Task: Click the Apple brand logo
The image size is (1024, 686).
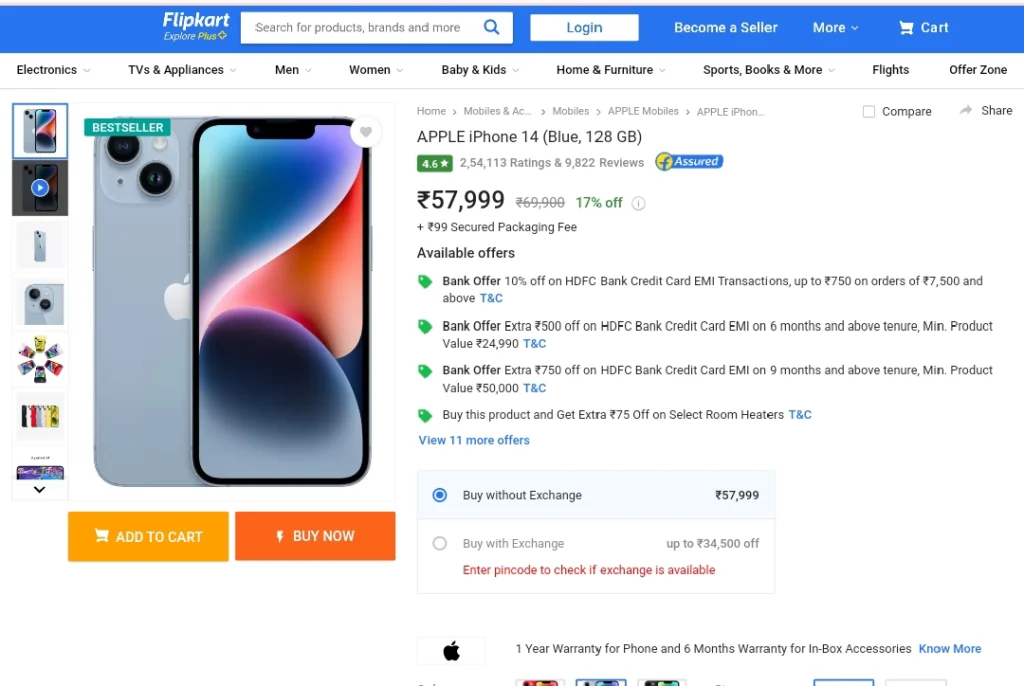Action: pos(451,651)
